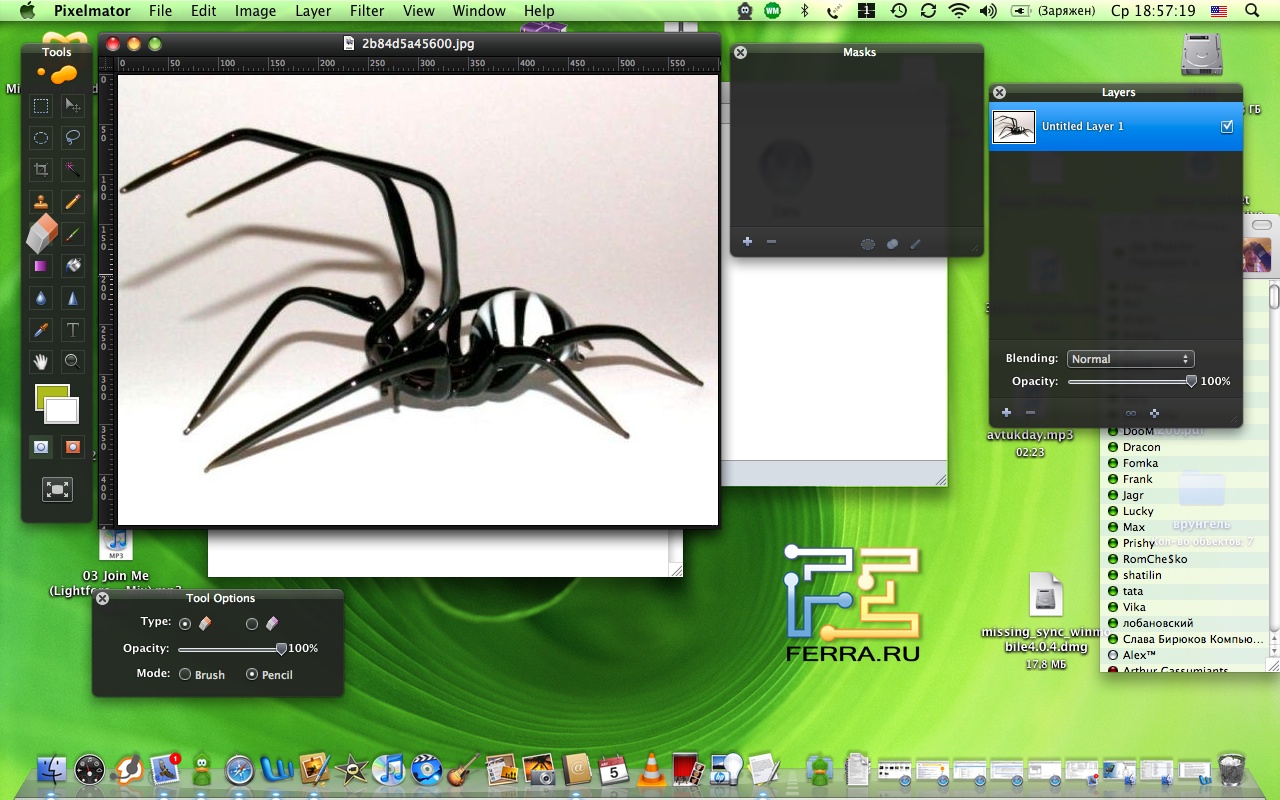Select the Magic Wand tool

73,169
